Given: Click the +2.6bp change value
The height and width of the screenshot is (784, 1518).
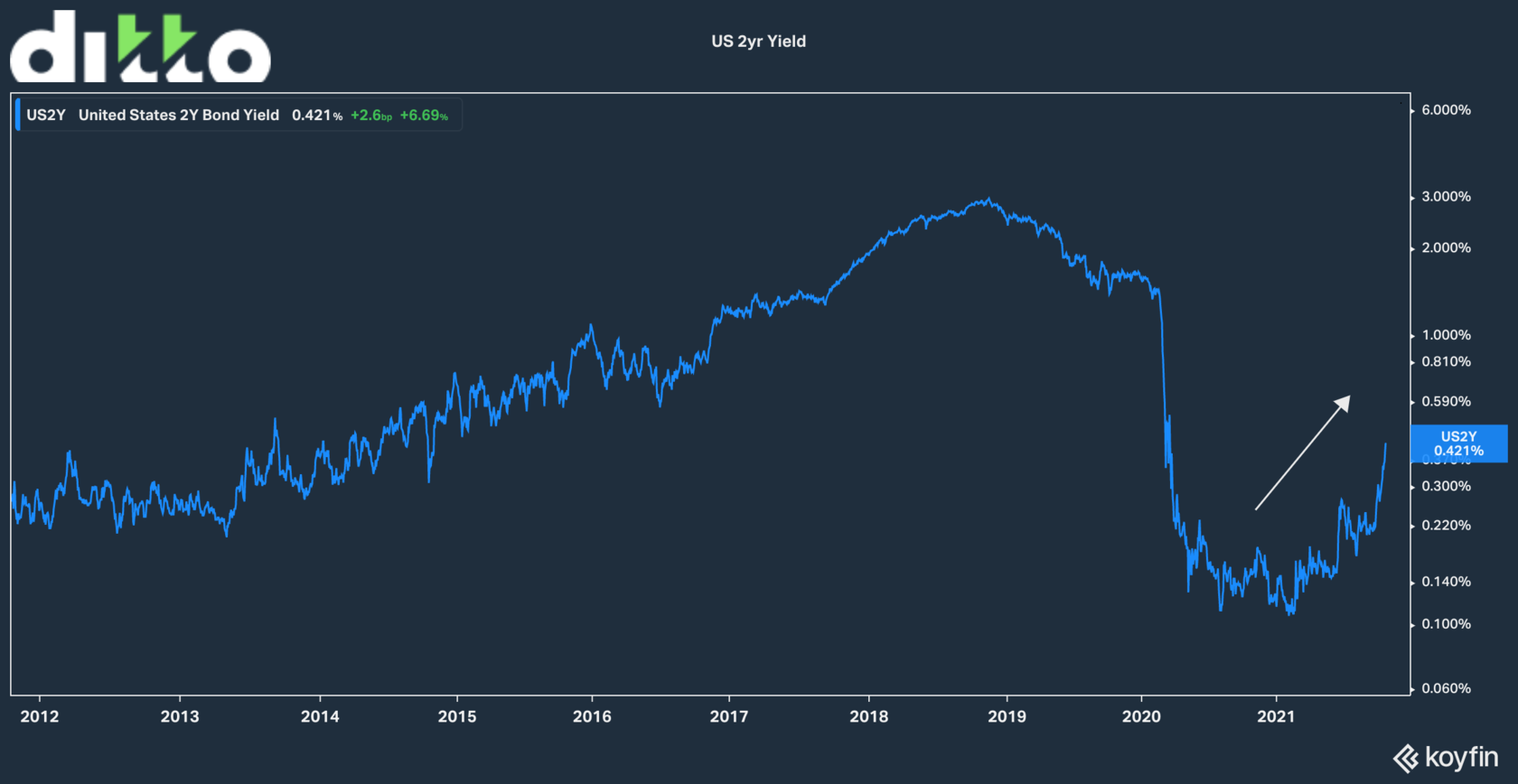Looking at the screenshot, I should click(371, 115).
